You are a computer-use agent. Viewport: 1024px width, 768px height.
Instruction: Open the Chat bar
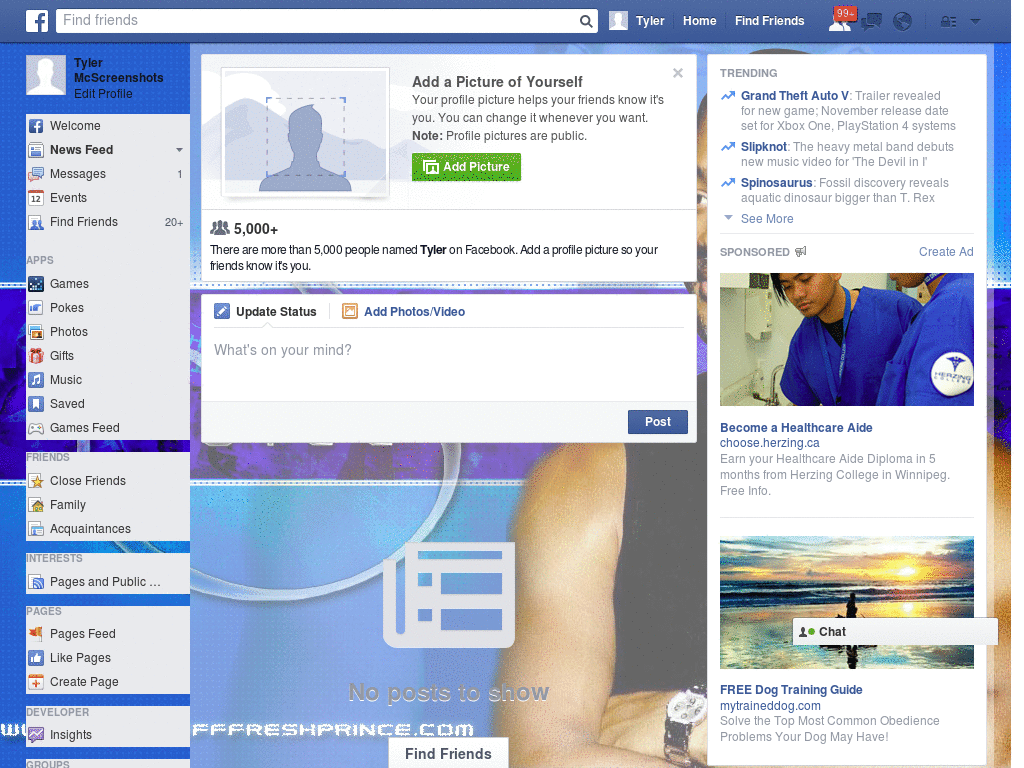pyautogui.click(x=895, y=632)
